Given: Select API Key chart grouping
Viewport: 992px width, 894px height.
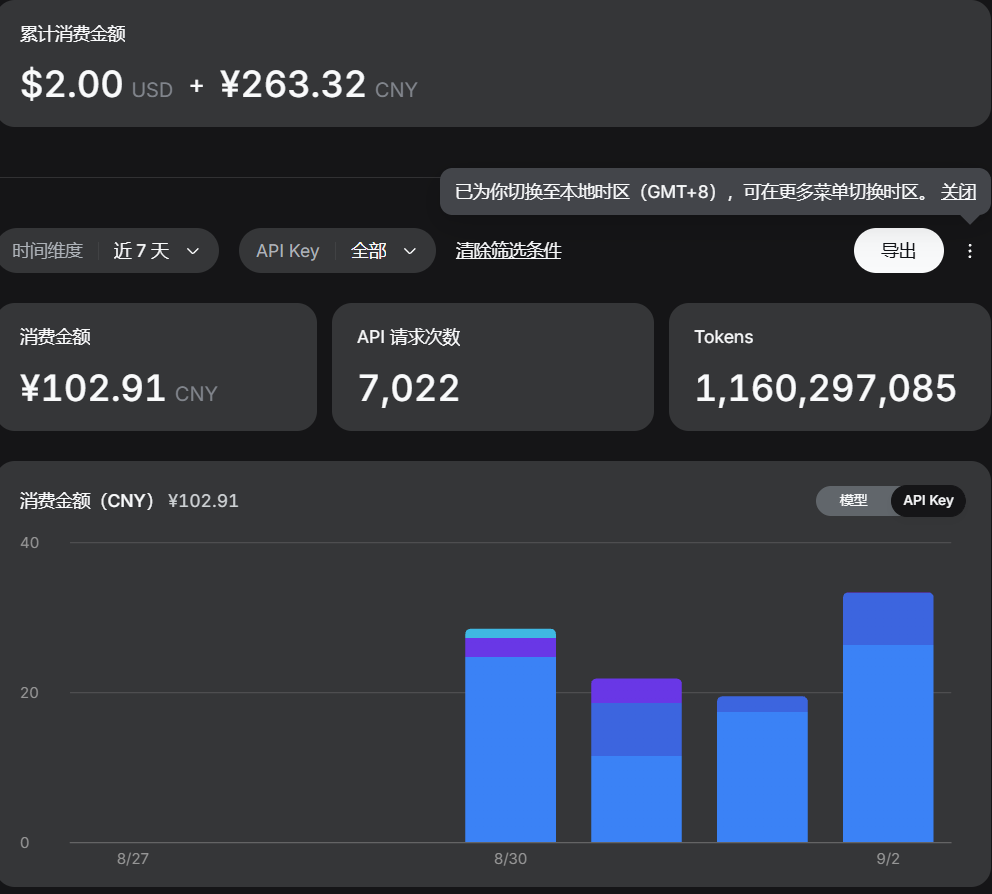Looking at the screenshot, I should click(927, 500).
